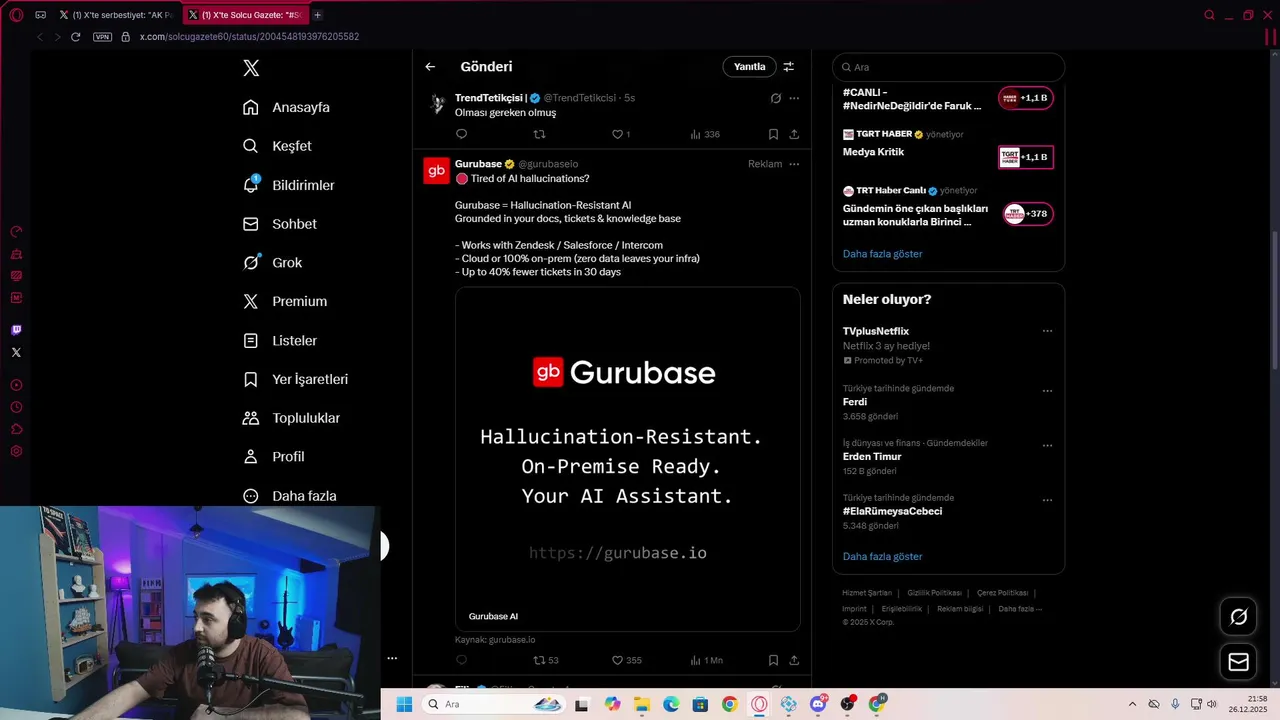Open history clock in Opera sidebar
1280x720 pixels.
pyautogui.click(x=16, y=407)
